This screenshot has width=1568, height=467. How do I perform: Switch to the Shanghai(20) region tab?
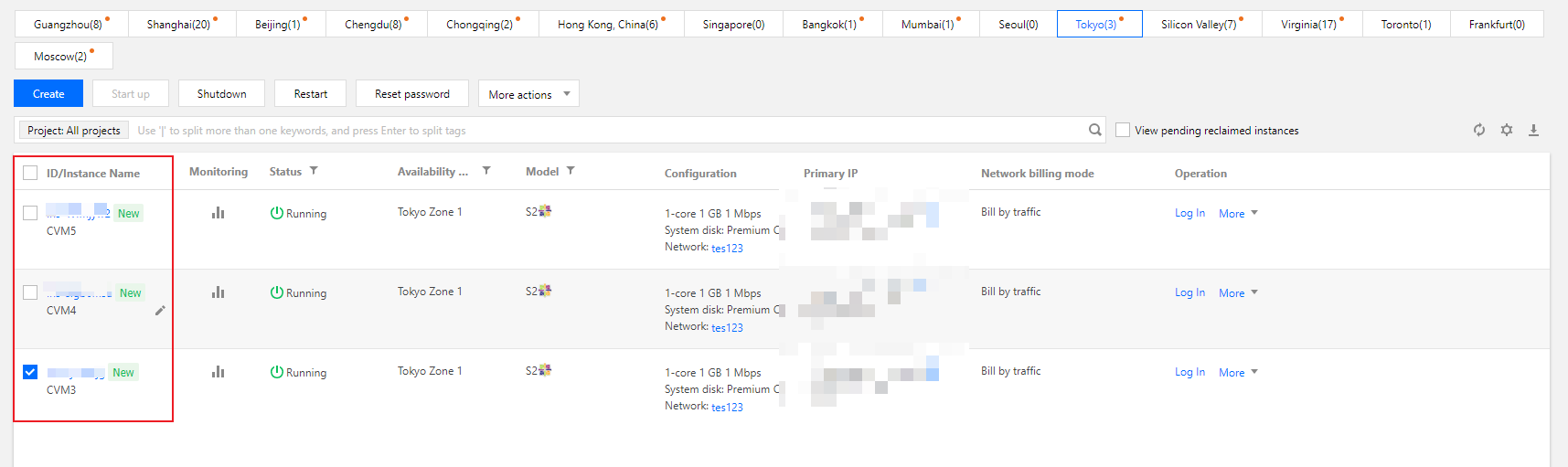(182, 25)
